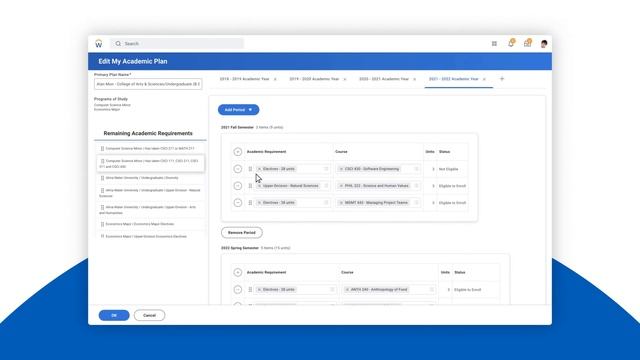Open prompt list icon for CSCI 430 course field
Screen dimensions: 640x360
(416, 169)
